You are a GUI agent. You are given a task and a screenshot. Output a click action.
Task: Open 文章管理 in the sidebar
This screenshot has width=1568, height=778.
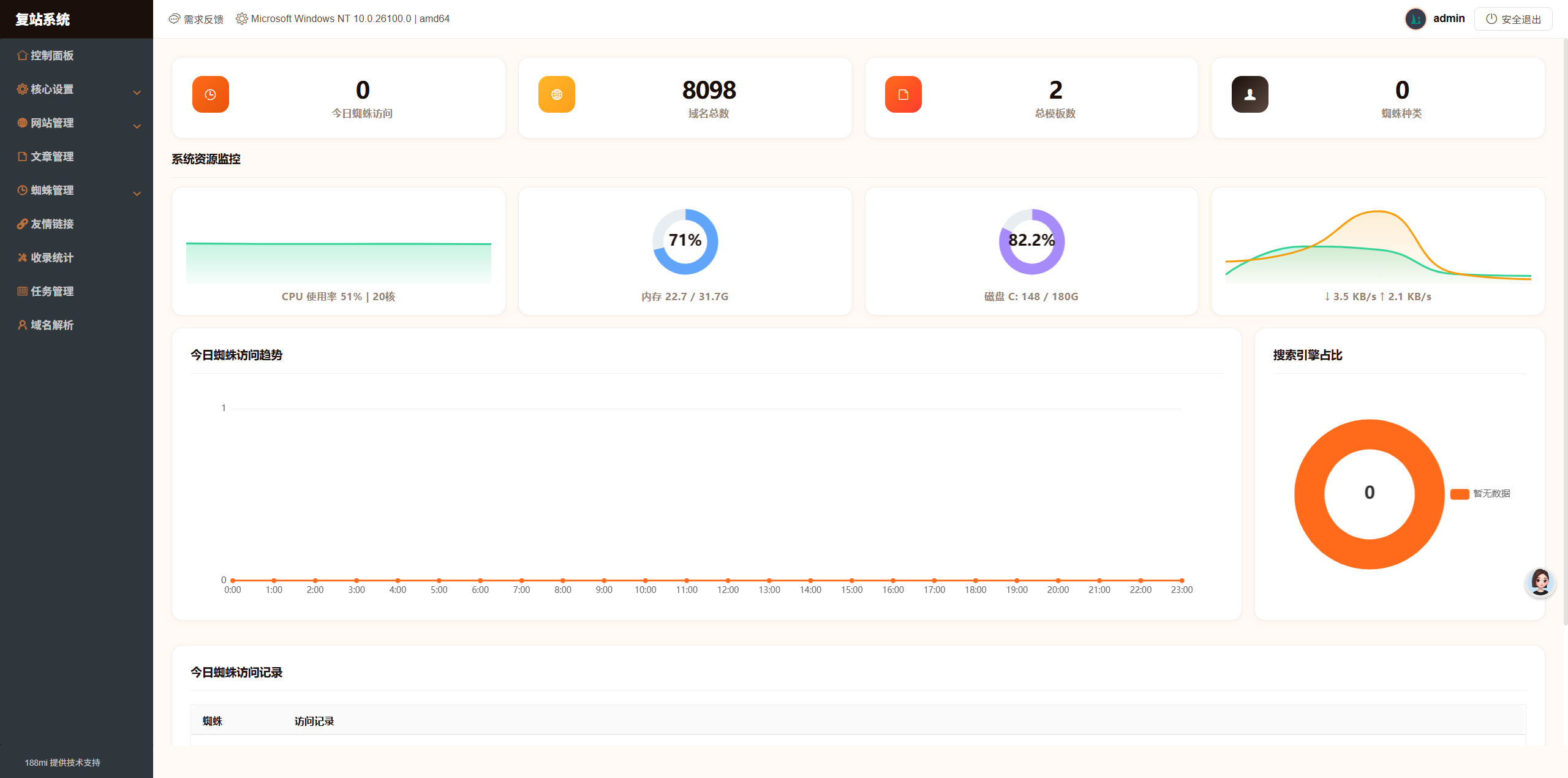click(77, 156)
